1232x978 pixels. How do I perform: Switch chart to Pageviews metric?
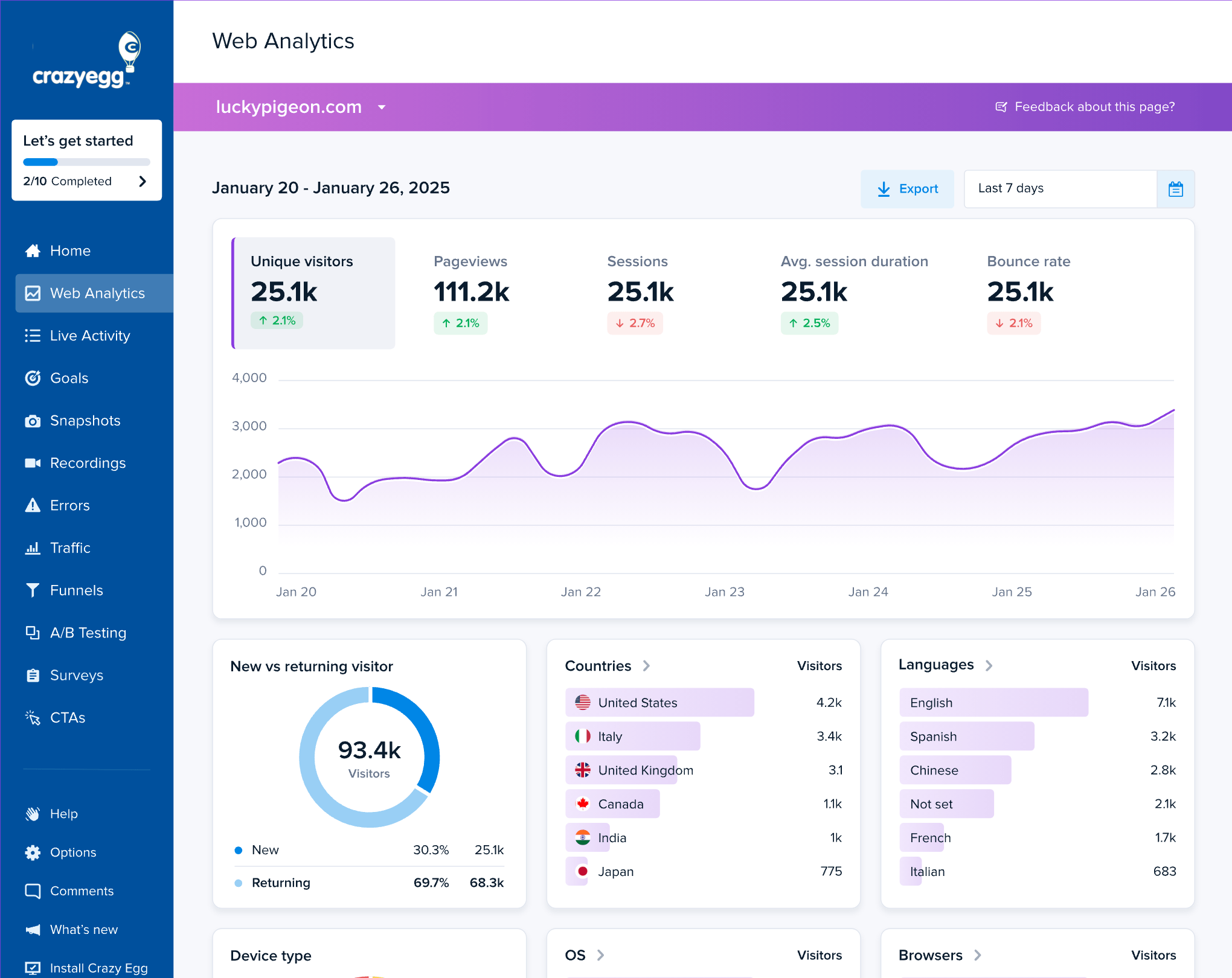471,293
